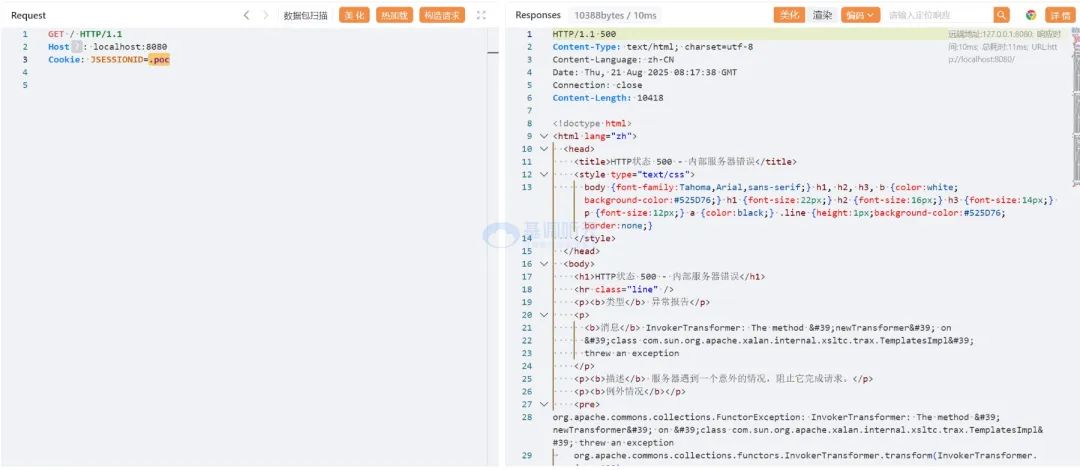Viewport: 1080px width, 470px height.
Task: Fold the pre block on line 27
Action: pyautogui.click(x=543, y=405)
